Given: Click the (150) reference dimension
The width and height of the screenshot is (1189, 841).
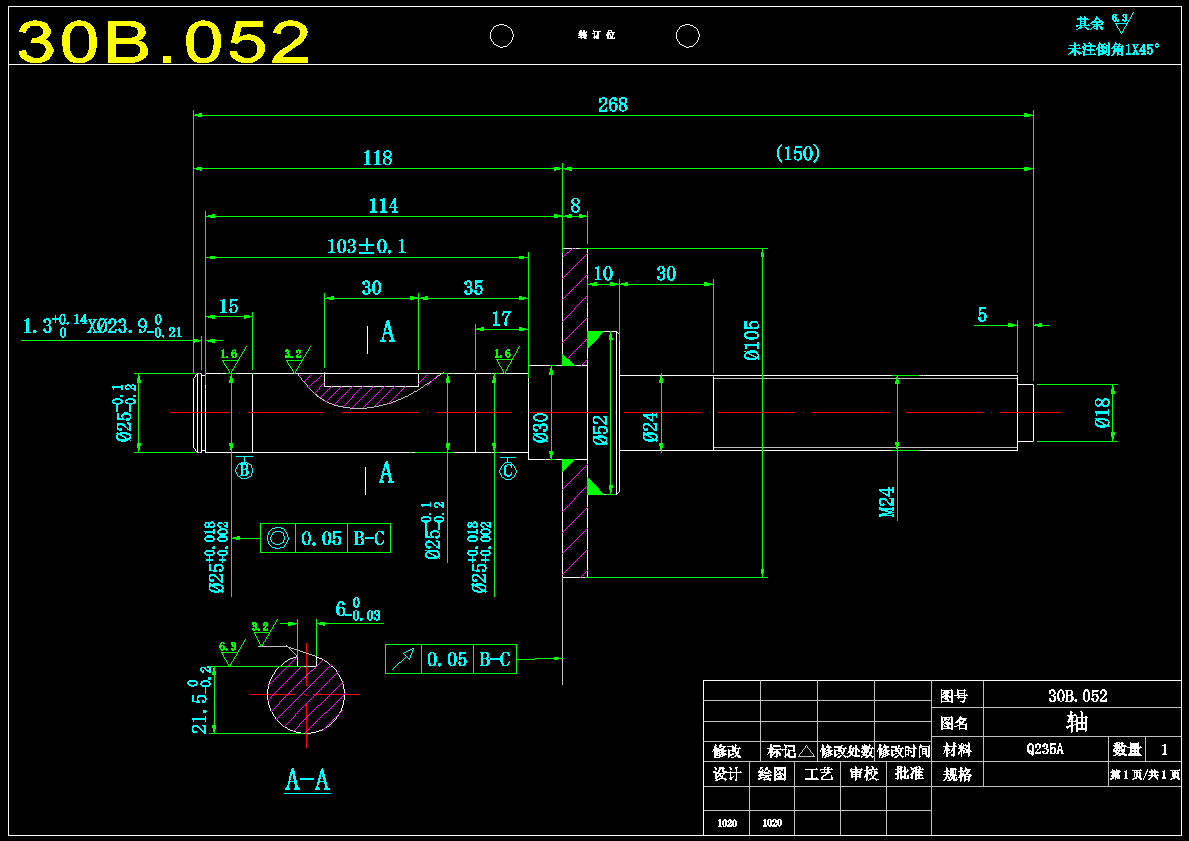Looking at the screenshot, I should (798, 153).
